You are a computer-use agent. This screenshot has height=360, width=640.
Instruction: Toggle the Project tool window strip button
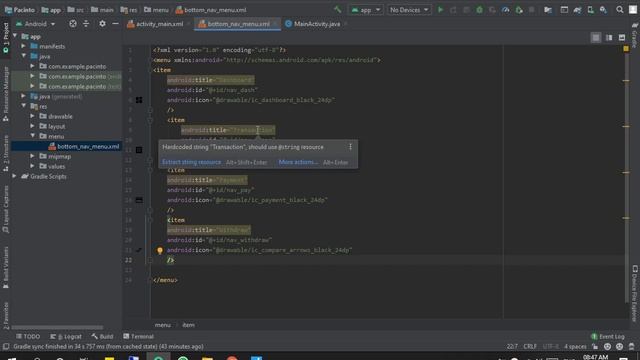(x=6, y=38)
